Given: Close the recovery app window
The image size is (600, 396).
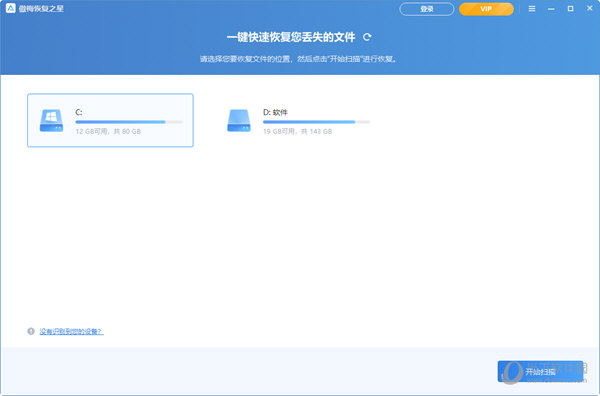Looking at the screenshot, I should 590,8.
